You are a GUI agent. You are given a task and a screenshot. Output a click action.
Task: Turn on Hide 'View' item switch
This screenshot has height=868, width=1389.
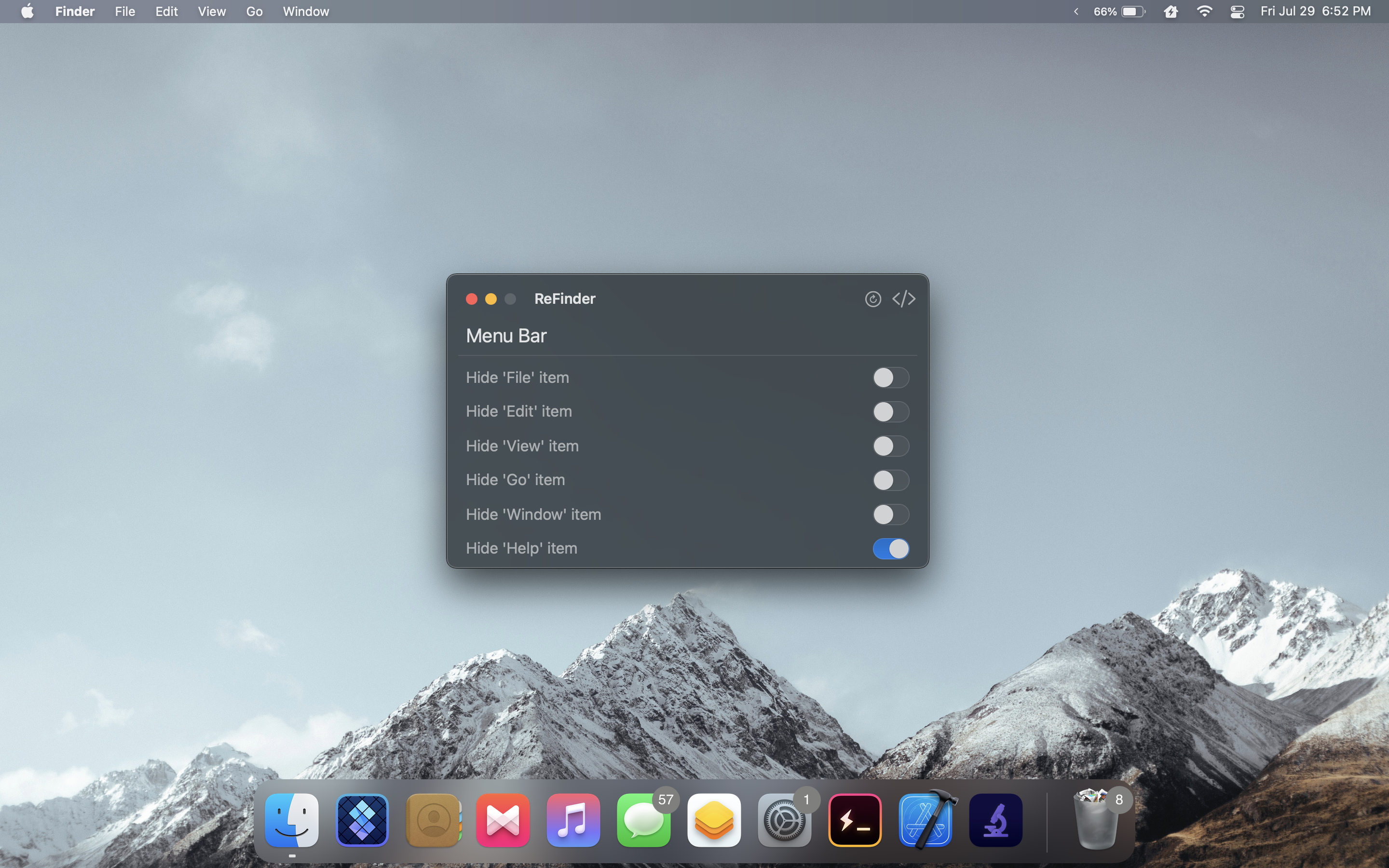(890, 446)
